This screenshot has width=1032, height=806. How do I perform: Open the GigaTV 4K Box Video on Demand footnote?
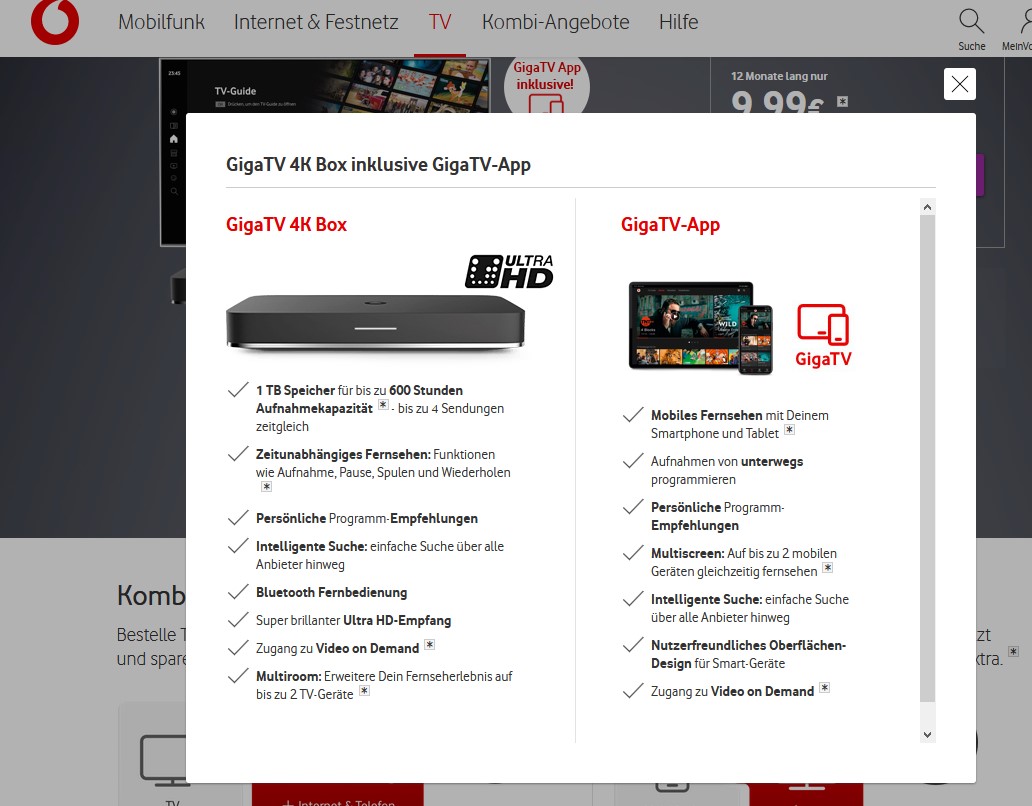(x=429, y=645)
